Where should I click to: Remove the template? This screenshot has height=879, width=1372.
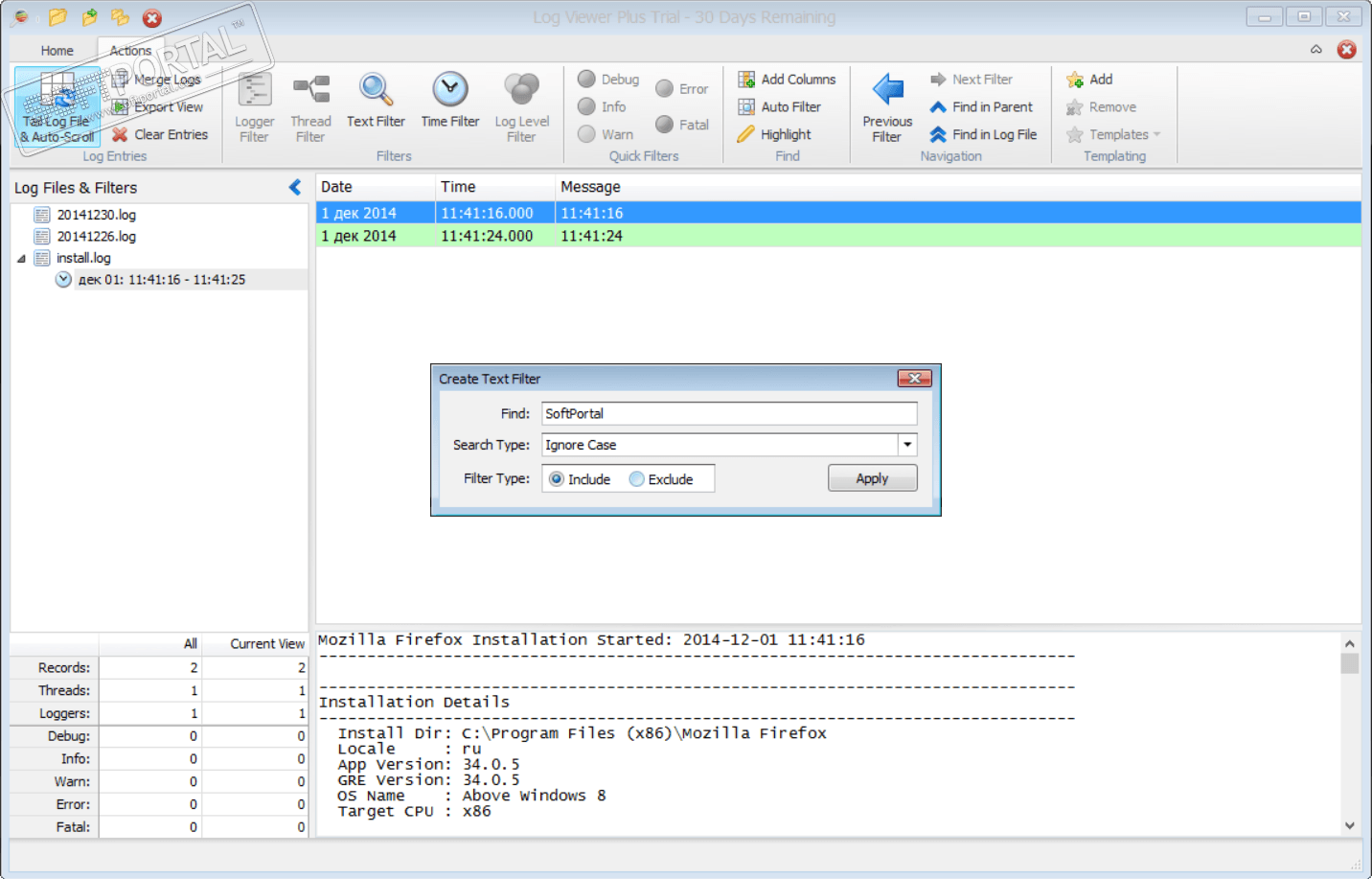[x=1101, y=107]
